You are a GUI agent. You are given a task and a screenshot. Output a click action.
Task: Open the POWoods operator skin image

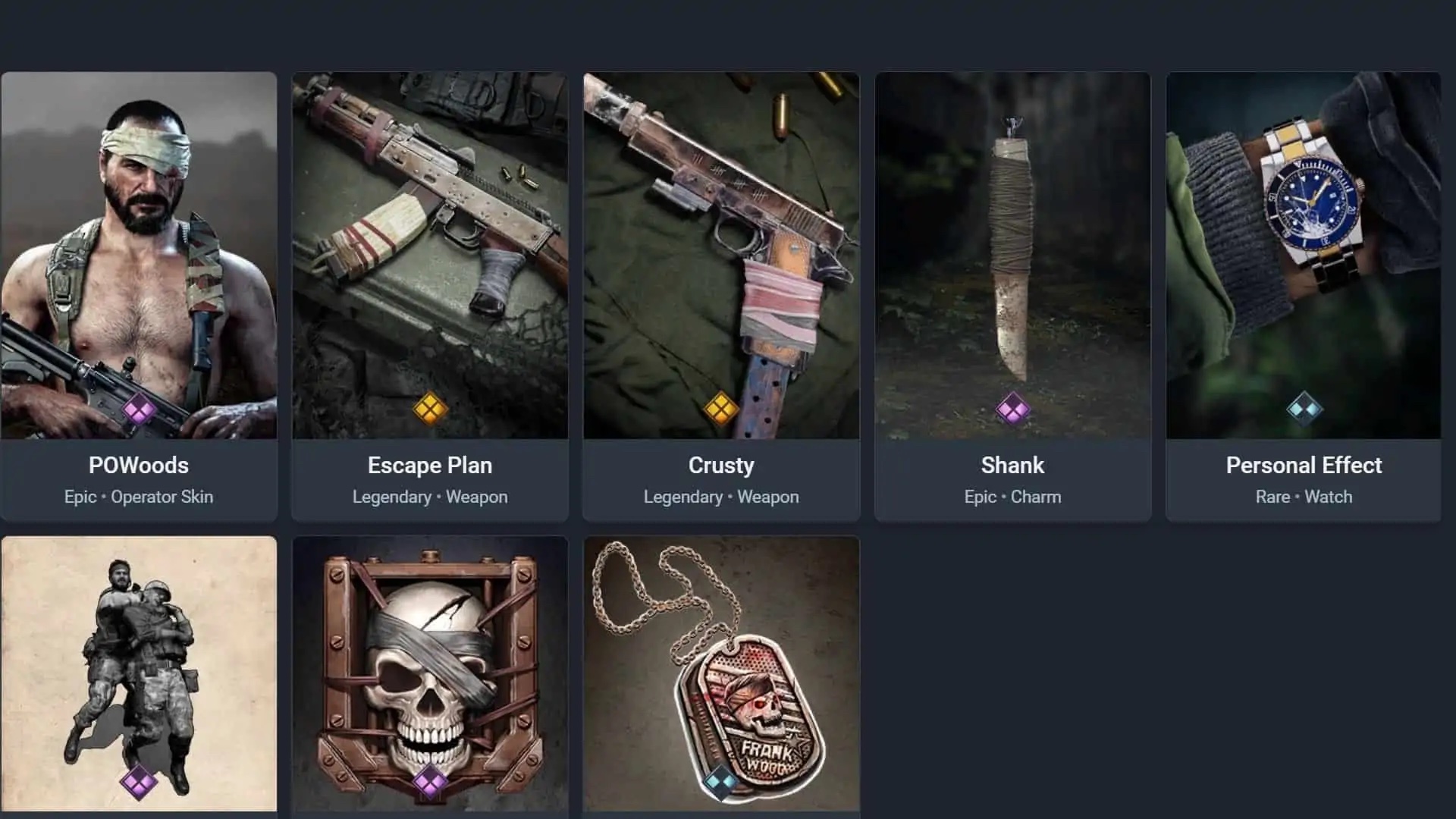pyautogui.click(x=139, y=256)
